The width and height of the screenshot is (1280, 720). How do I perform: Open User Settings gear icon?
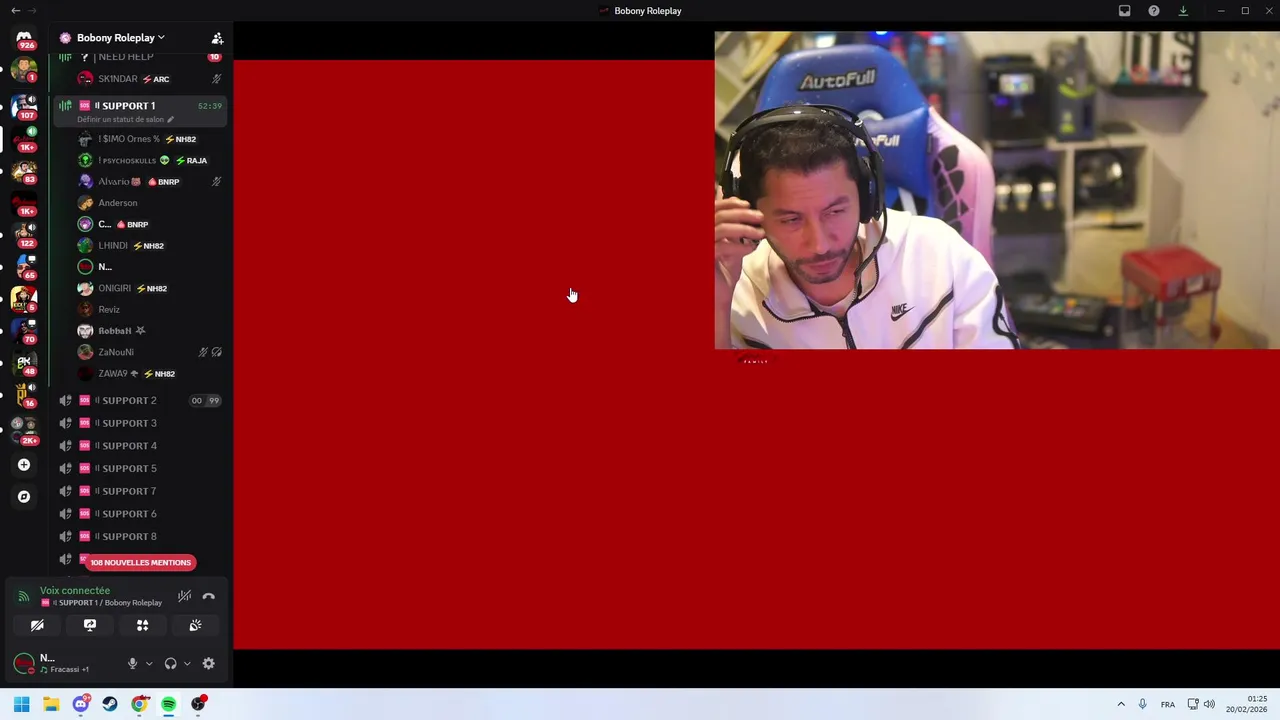tap(209, 663)
